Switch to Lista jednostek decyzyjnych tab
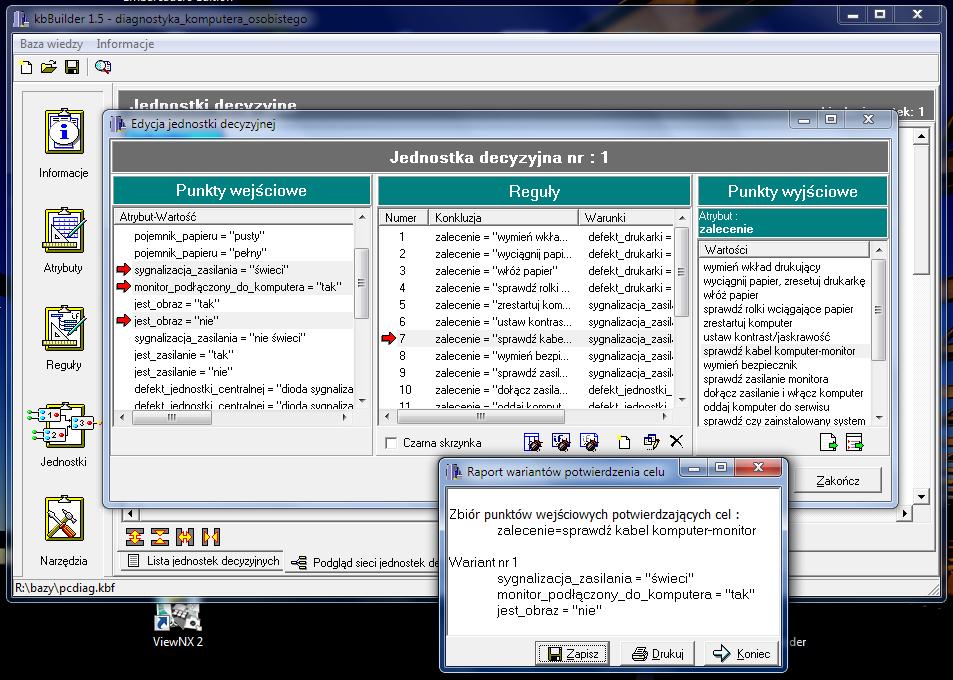This screenshot has height=680, width=953. click(203, 561)
